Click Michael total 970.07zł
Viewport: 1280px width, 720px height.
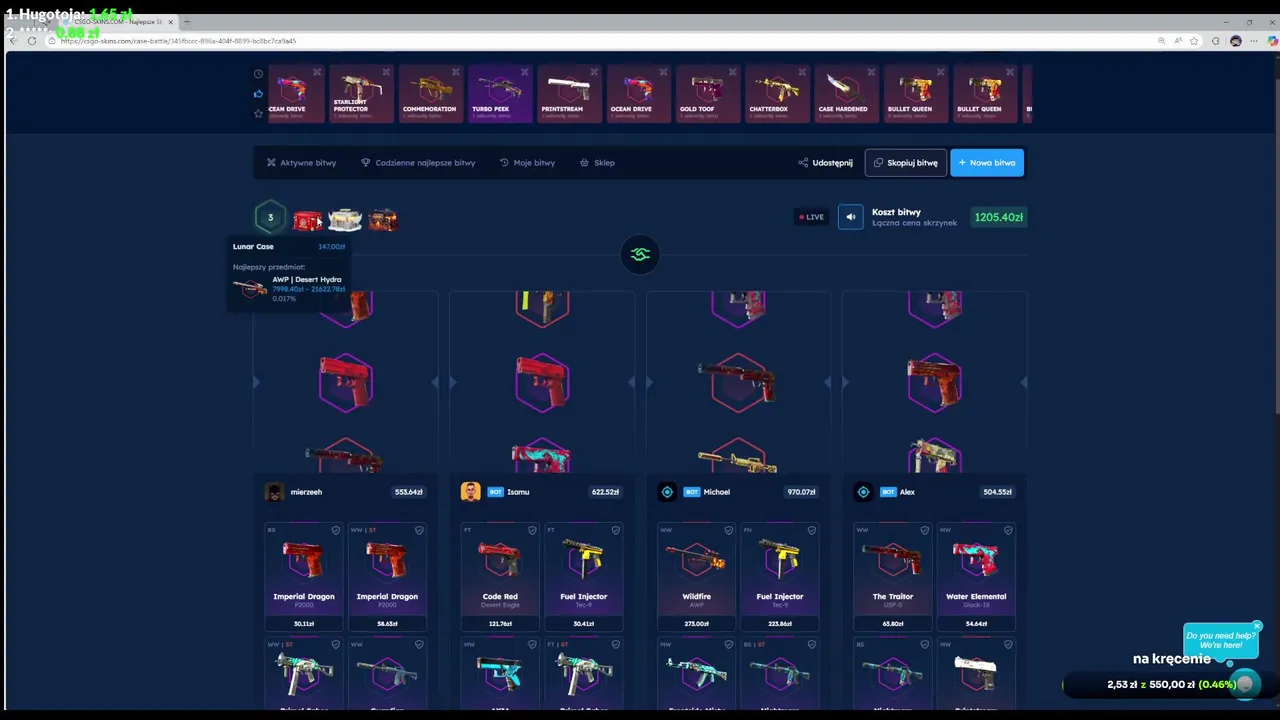[802, 492]
